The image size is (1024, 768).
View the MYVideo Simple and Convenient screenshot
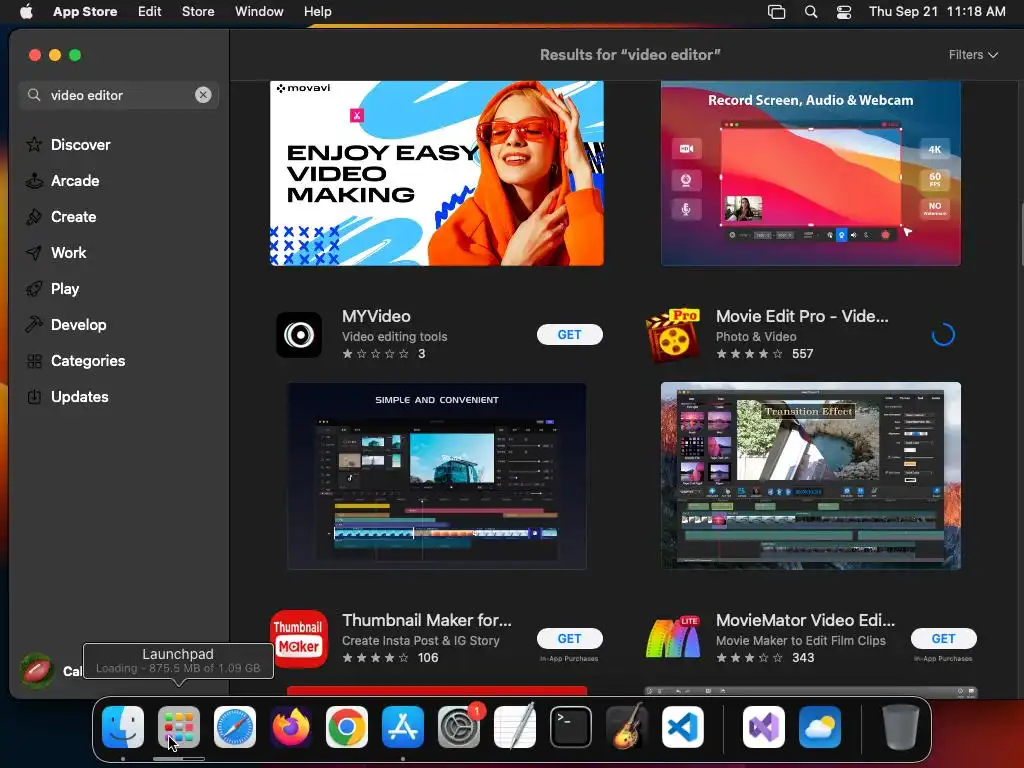437,476
